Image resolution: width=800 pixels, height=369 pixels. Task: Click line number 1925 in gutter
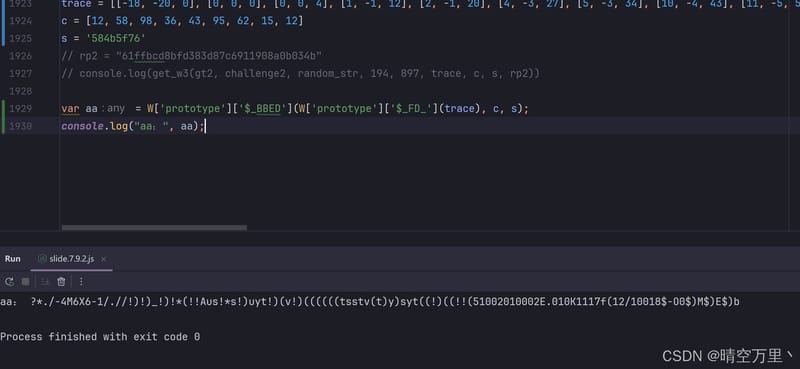tap(20, 38)
